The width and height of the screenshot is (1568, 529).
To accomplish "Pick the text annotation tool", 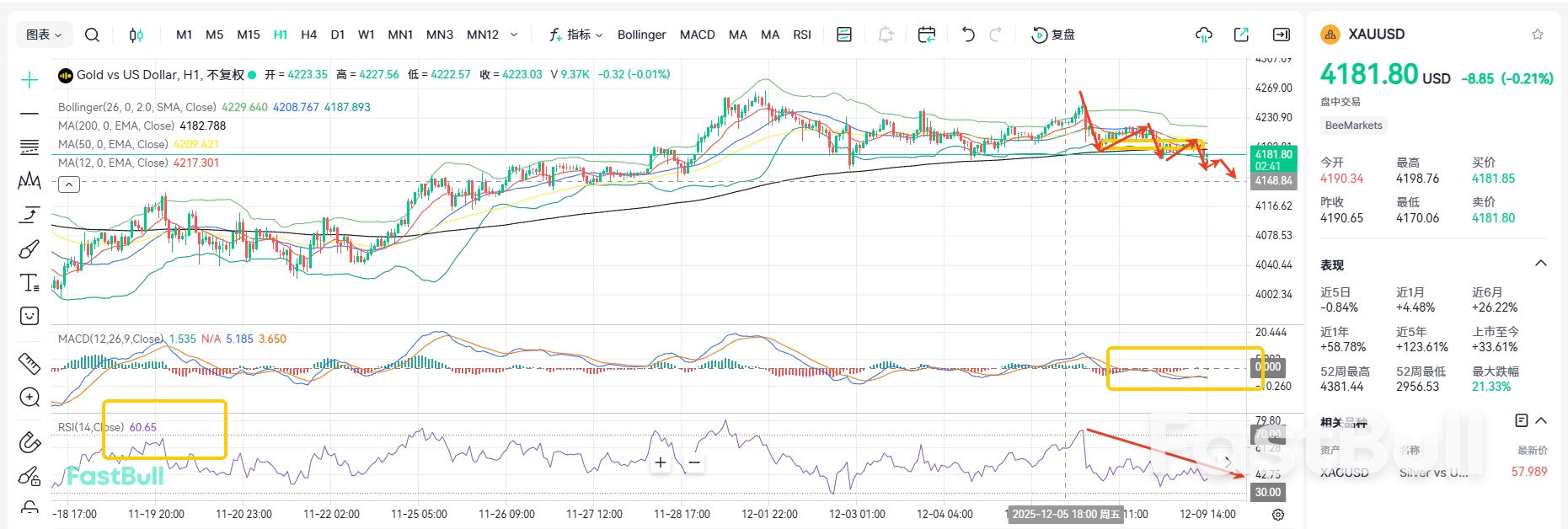I will (x=29, y=283).
